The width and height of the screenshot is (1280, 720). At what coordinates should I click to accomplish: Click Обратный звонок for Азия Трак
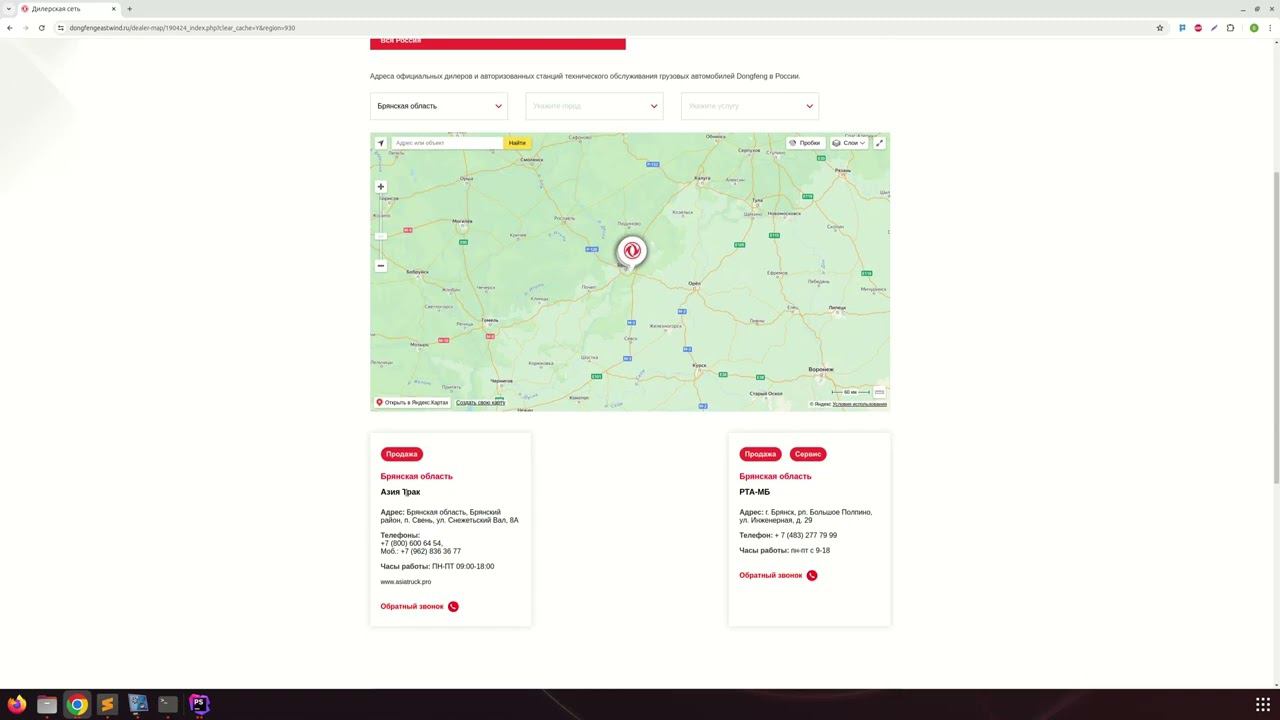coord(412,606)
